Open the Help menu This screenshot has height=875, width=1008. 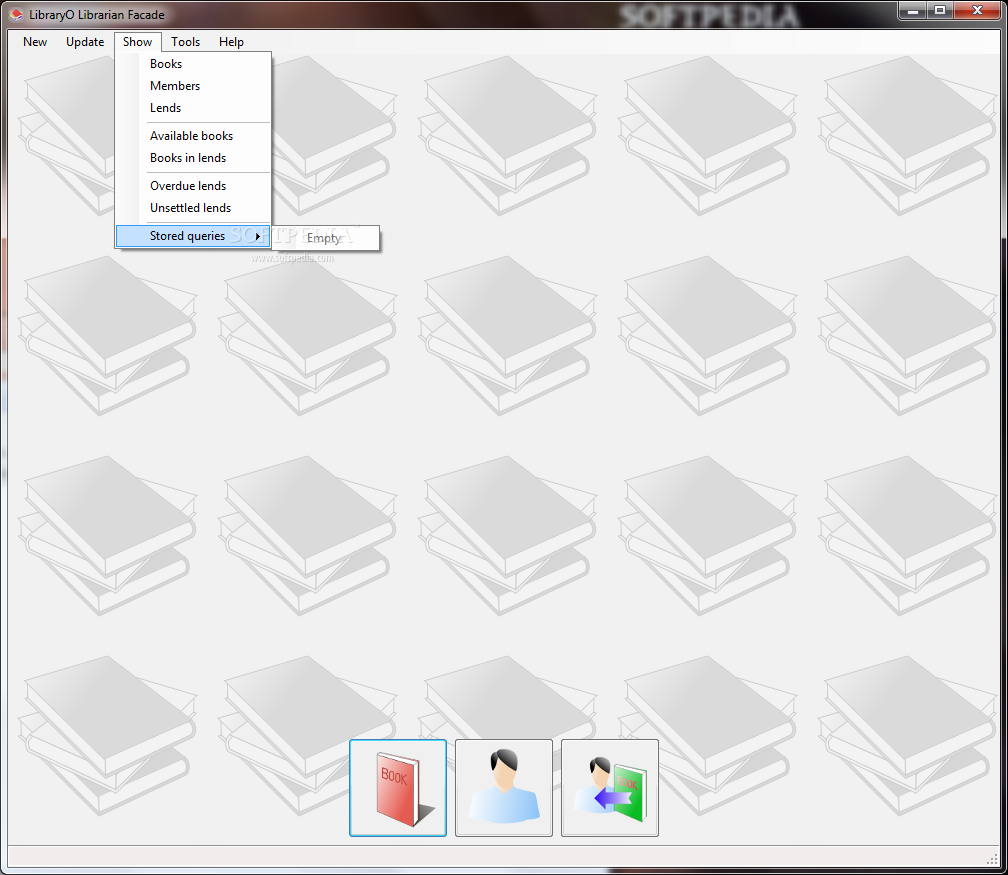(231, 42)
